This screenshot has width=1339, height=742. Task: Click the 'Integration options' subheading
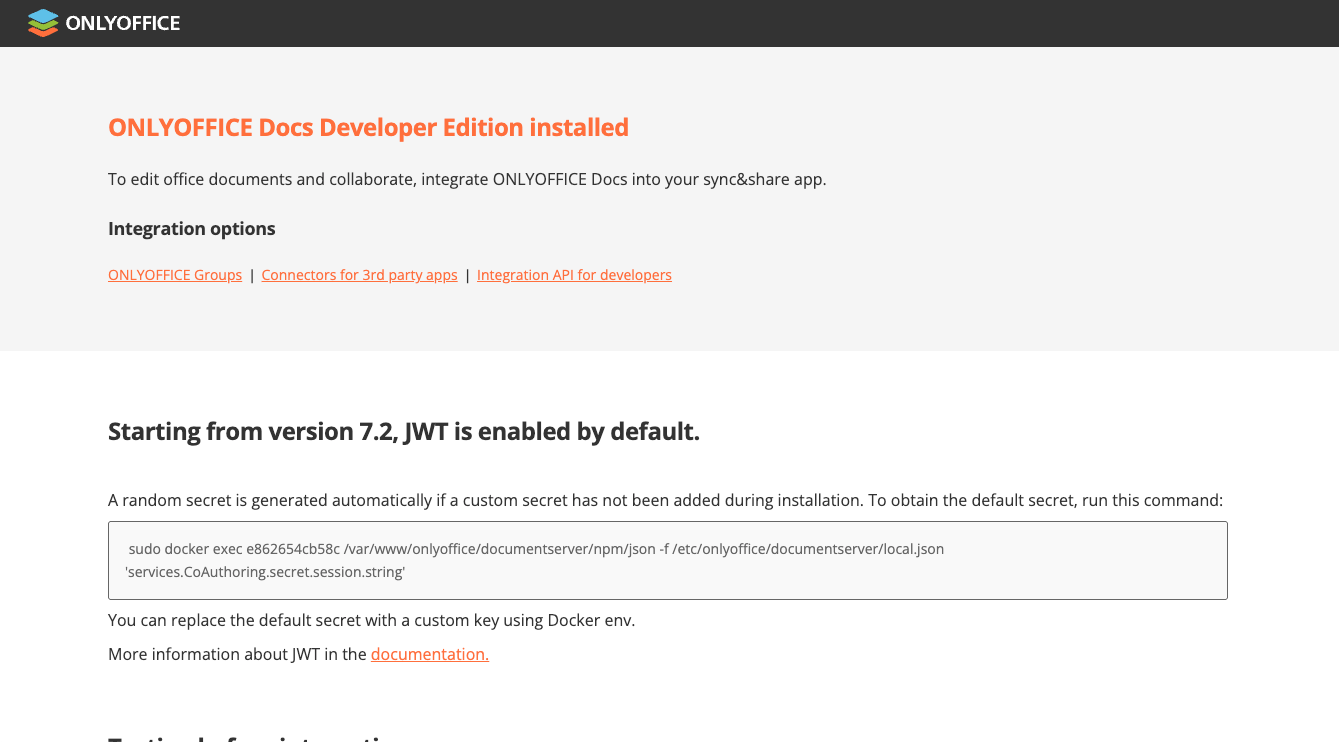point(192,229)
